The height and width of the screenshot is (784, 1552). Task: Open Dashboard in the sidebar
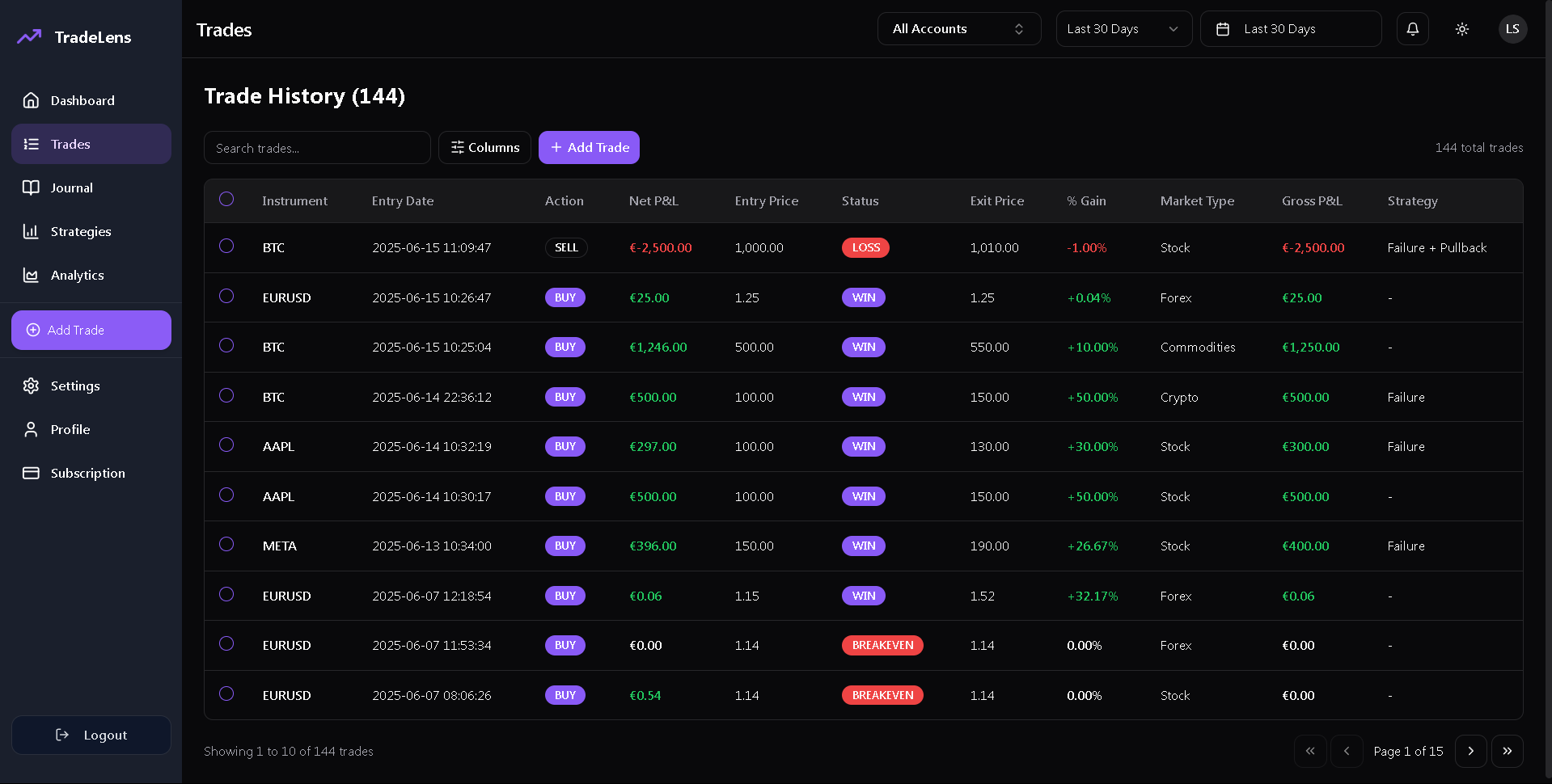tap(91, 100)
